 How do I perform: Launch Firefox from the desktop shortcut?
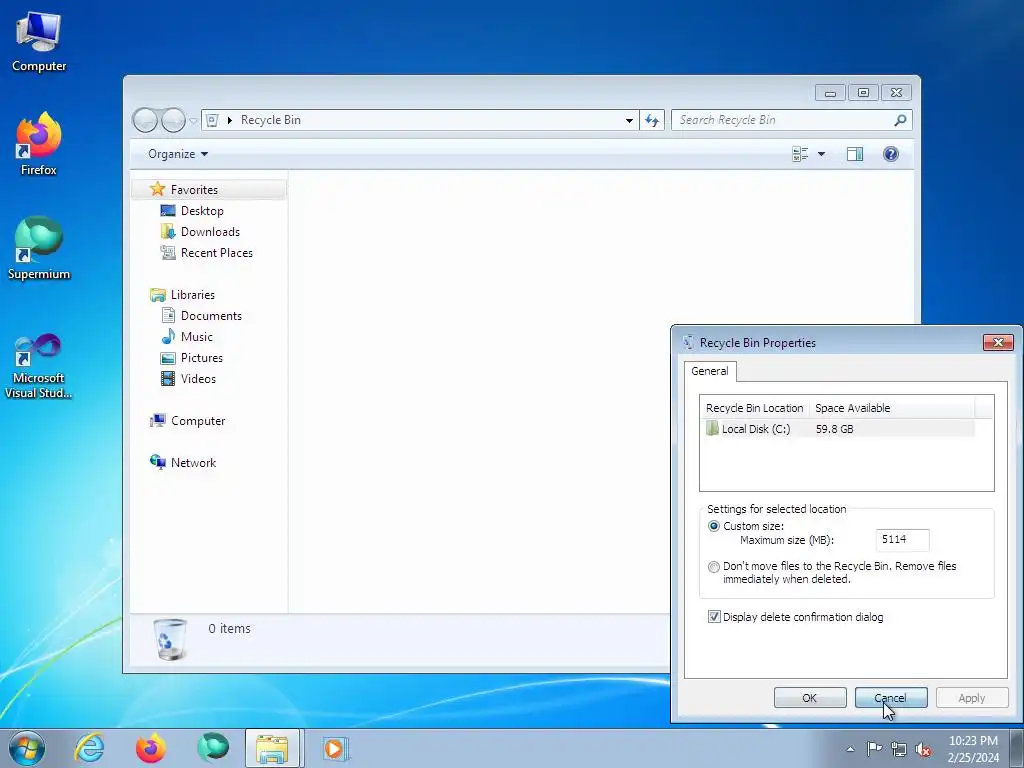(x=39, y=144)
